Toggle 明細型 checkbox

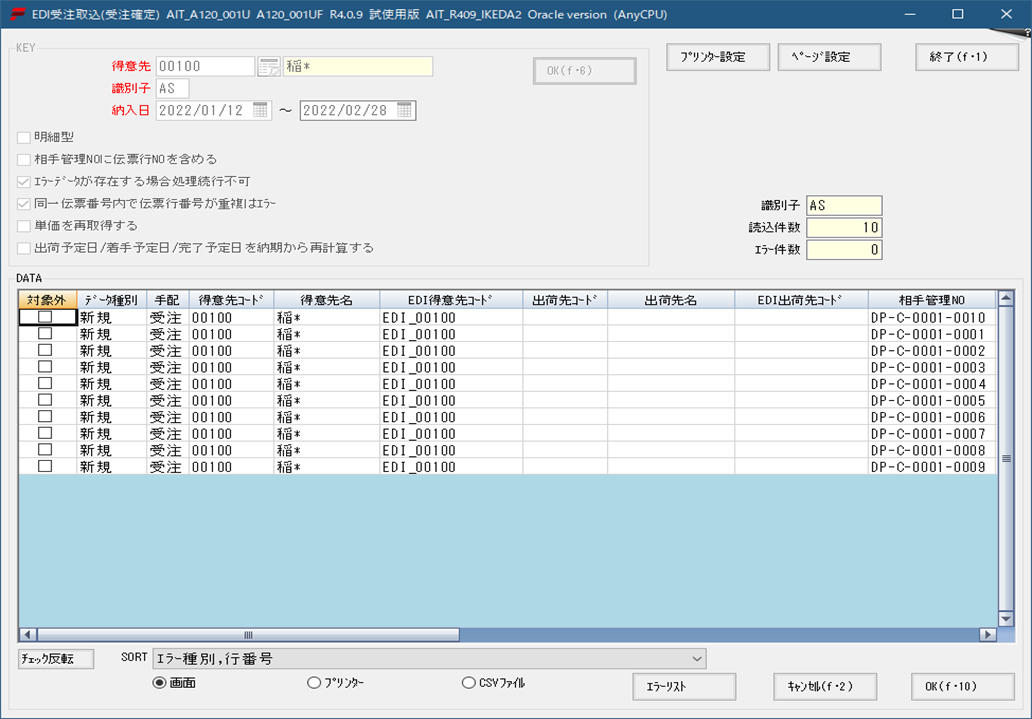tap(24, 138)
